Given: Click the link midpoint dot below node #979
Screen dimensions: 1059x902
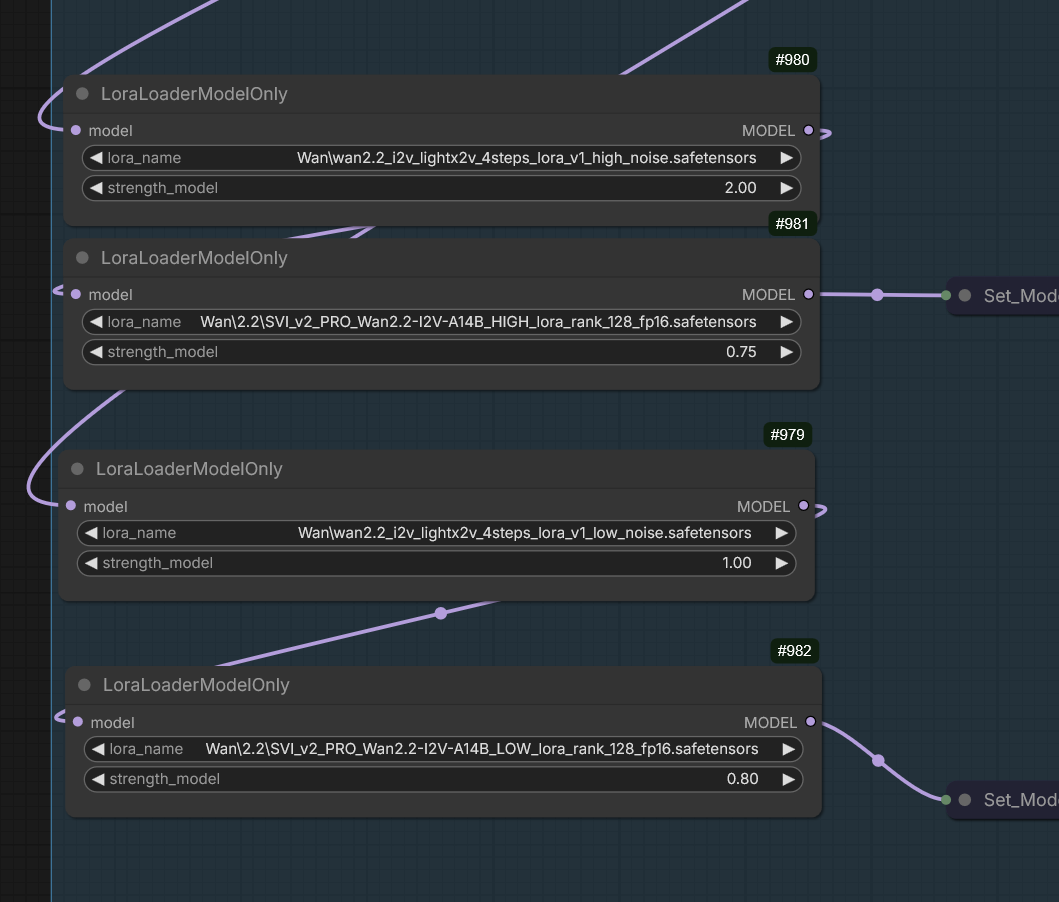Looking at the screenshot, I should (441, 613).
